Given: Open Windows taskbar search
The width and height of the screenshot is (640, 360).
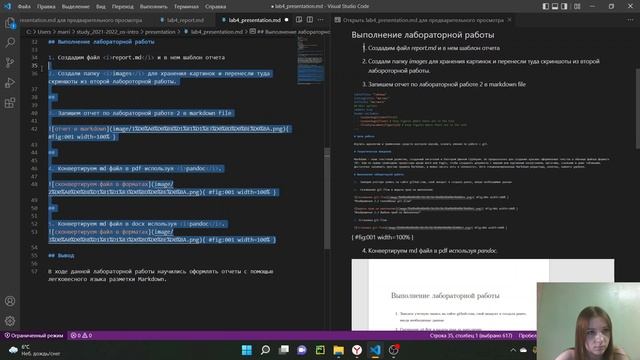Looking at the screenshot, I should 265,350.
